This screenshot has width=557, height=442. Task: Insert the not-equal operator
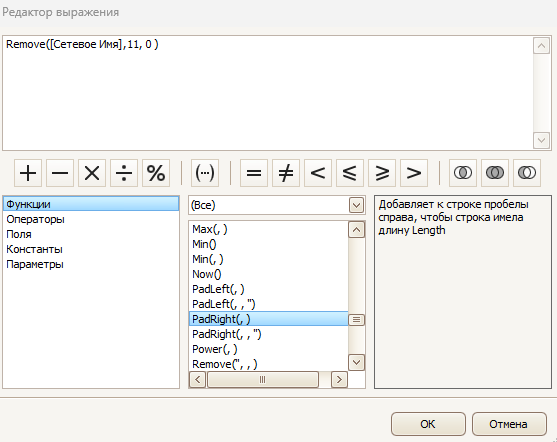click(x=286, y=173)
